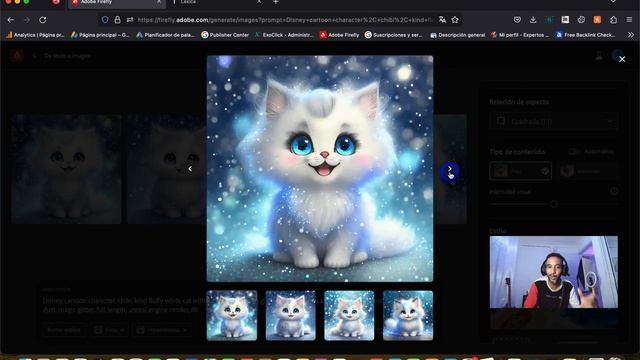Reload the Adobe Firefly page

pos(42,20)
